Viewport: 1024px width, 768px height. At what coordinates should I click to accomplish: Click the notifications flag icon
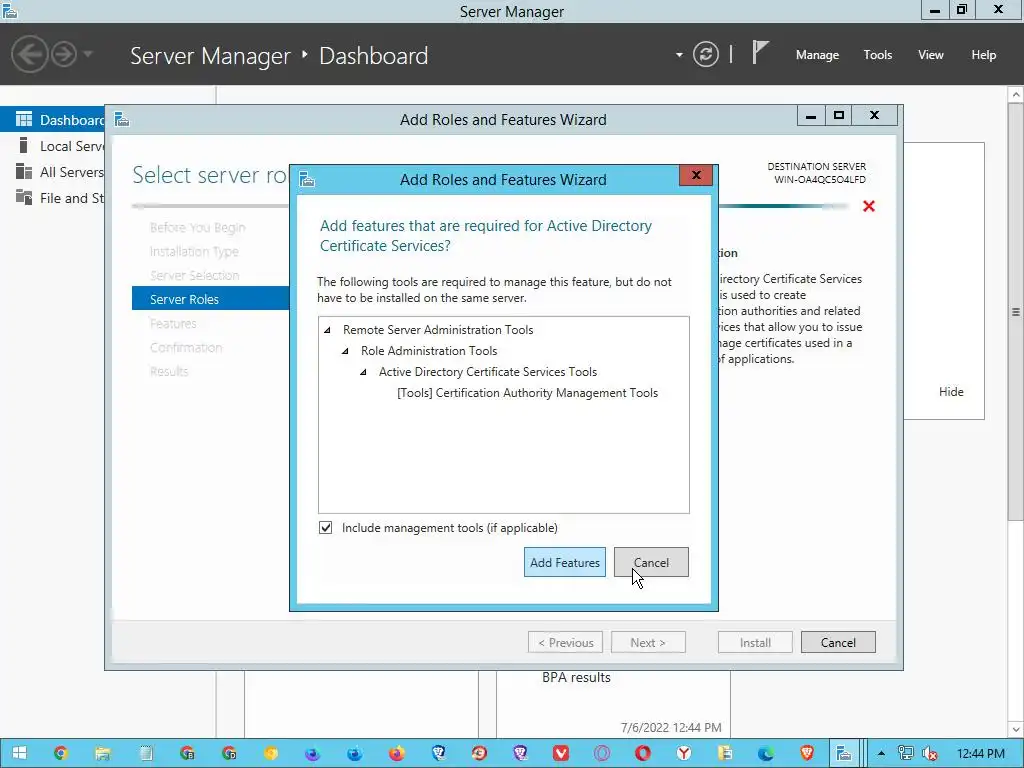760,52
